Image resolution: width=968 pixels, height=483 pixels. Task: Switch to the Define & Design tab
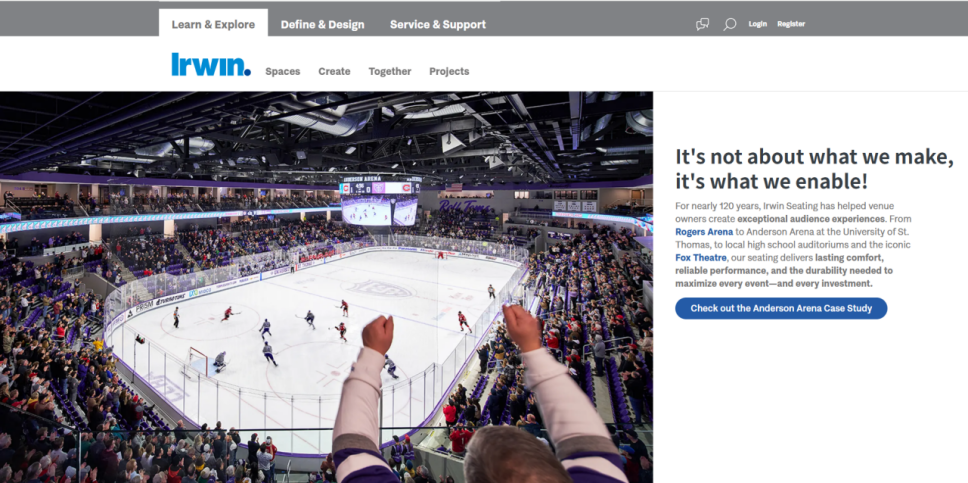pos(322,25)
